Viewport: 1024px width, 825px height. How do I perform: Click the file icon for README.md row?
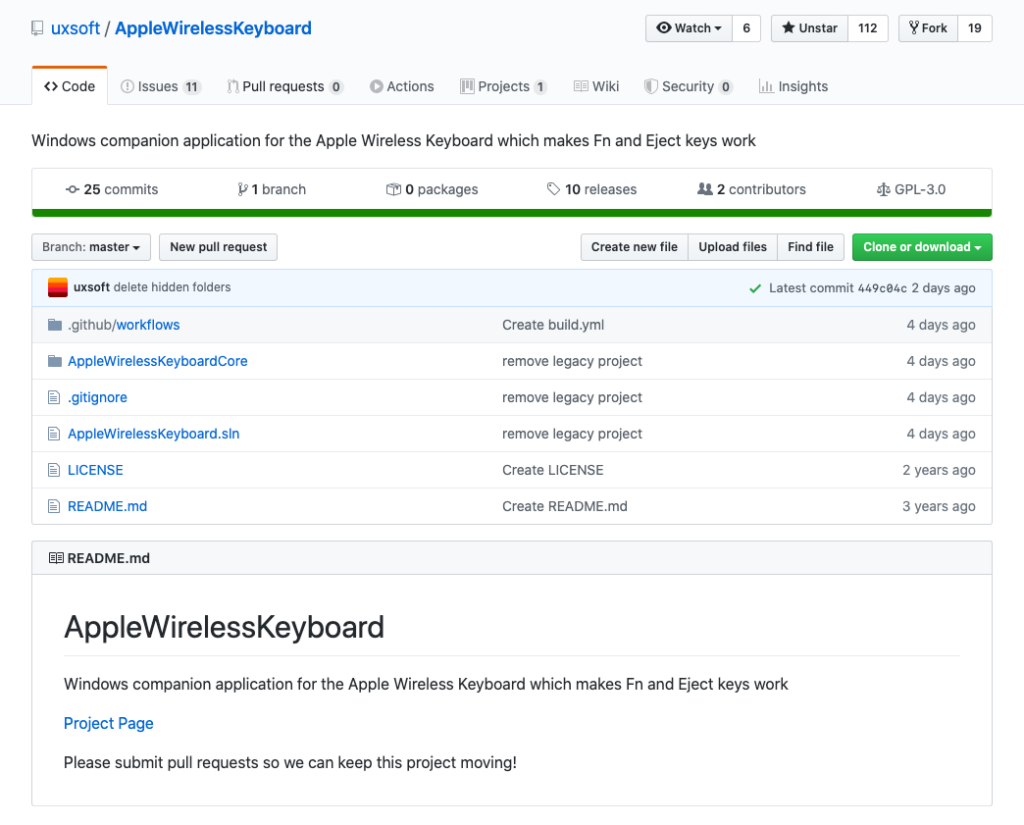(54, 506)
